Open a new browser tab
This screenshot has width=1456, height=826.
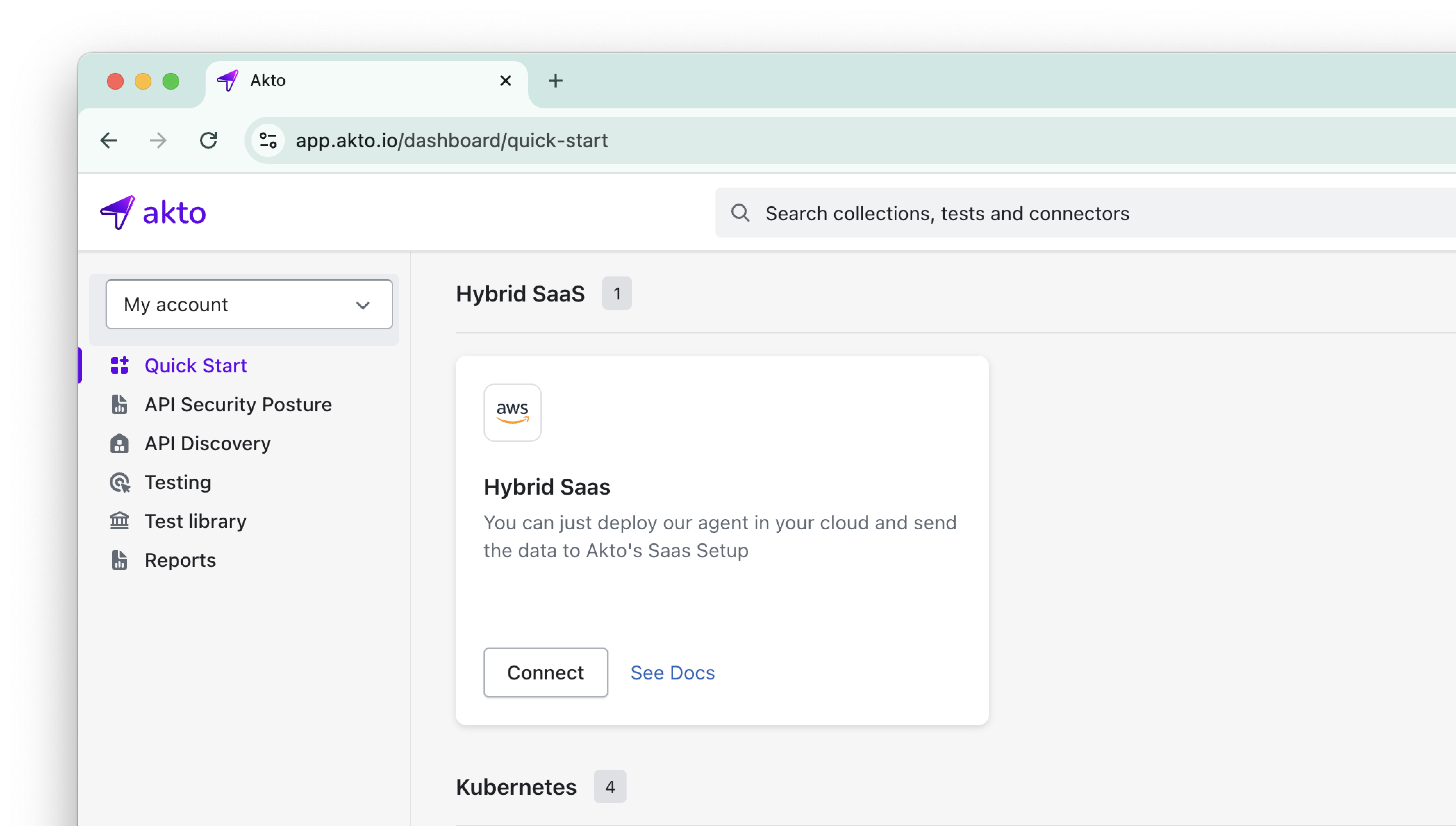555,81
